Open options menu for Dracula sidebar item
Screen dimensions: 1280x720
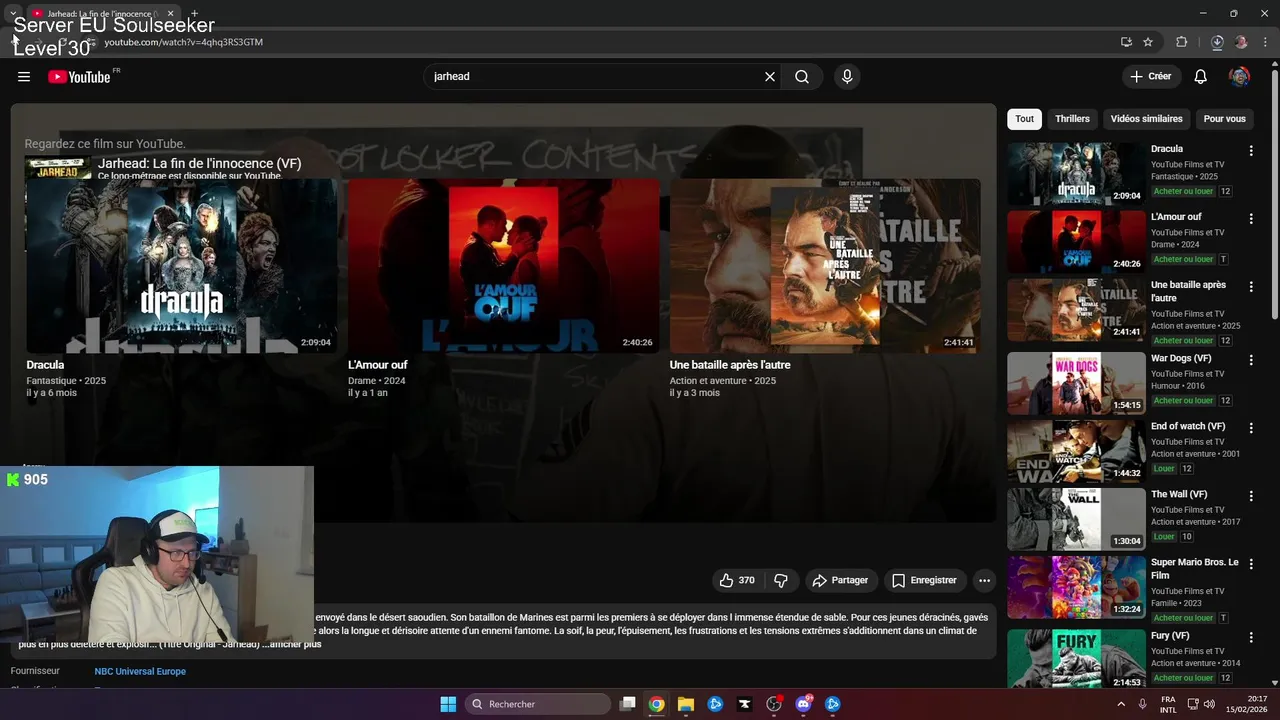click(1251, 151)
